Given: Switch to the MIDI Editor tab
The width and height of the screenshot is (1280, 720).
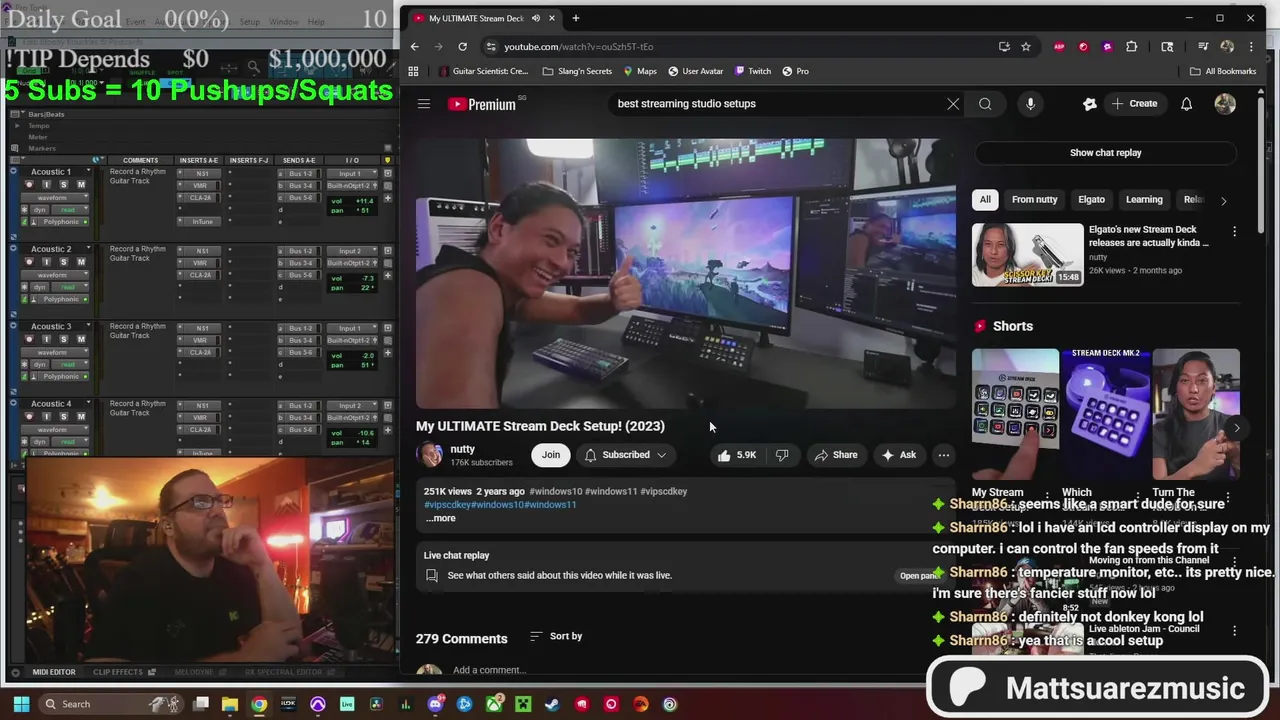Looking at the screenshot, I should coord(54,672).
